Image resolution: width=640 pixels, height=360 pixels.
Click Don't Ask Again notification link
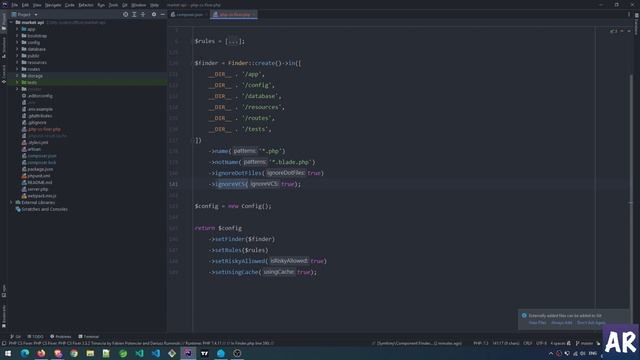point(591,322)
